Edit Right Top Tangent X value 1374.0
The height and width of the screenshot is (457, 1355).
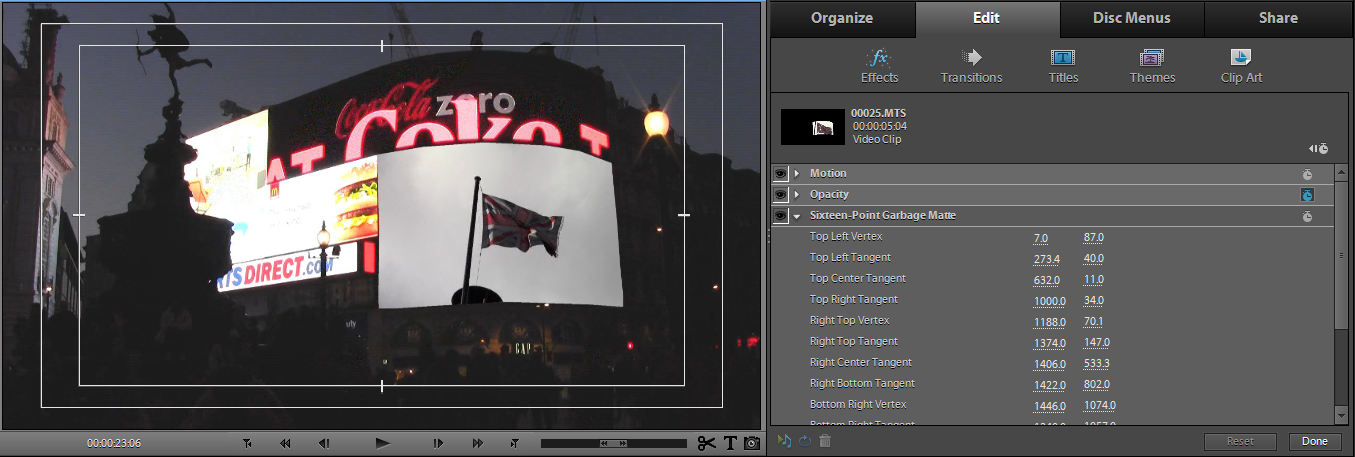pos(1050,343)
